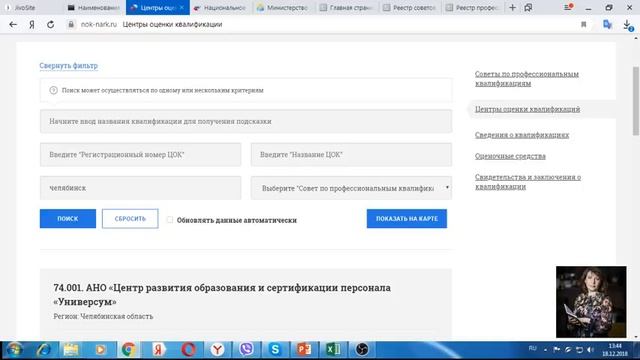
Task: Open the Windows Start button
Action: tap(14, 349)
